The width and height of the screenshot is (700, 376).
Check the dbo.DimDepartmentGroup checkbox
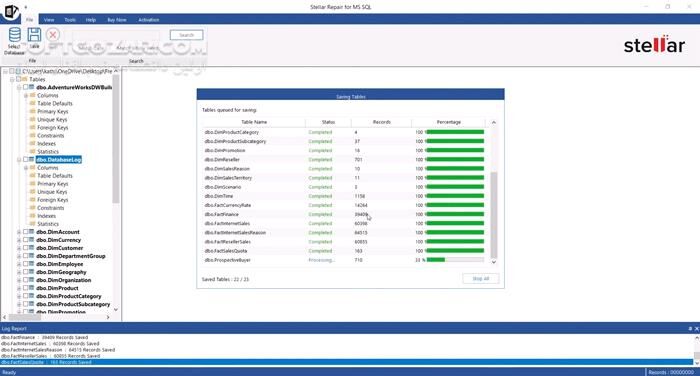tap(25, 256)
